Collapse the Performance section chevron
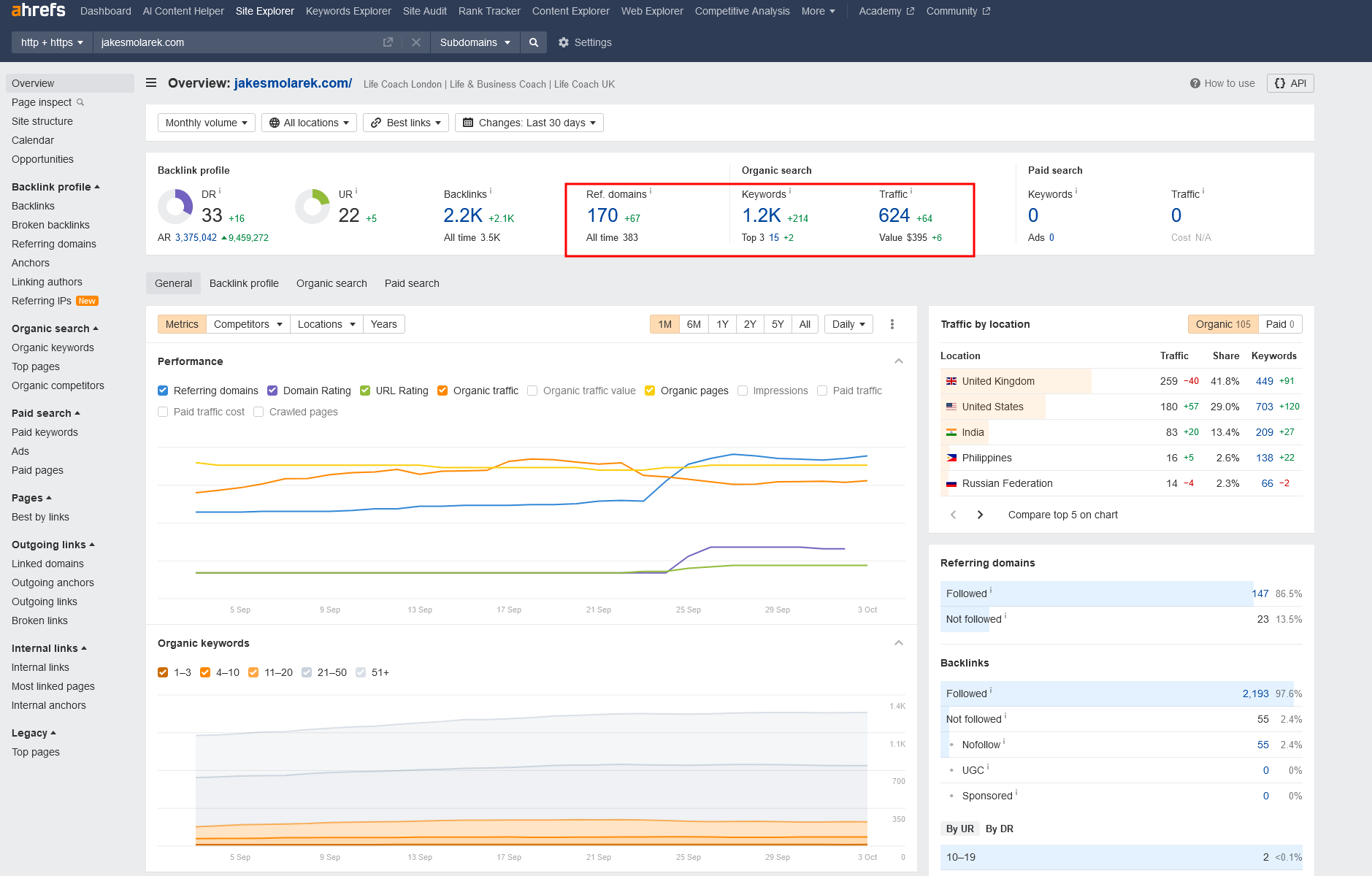The width and height of the screenshot is (1372, 876). (x=899, y=361)
